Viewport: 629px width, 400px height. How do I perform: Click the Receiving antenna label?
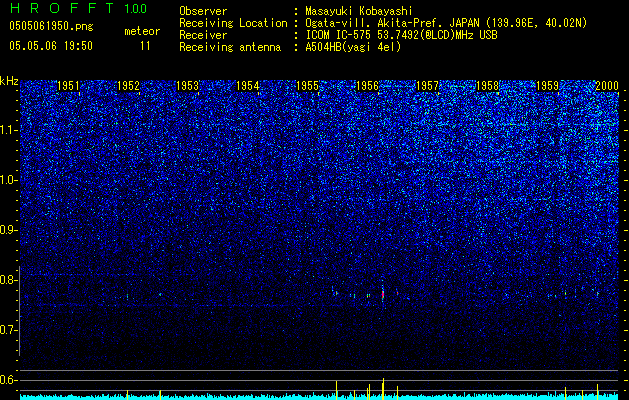click(230, 47)
